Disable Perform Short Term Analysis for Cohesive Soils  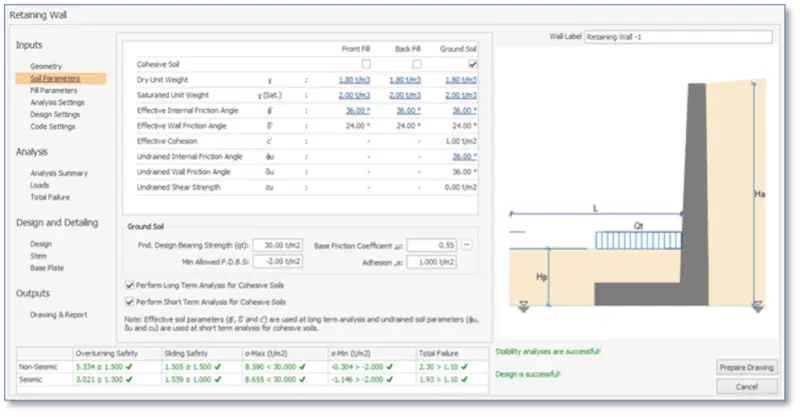coord(130,302)
